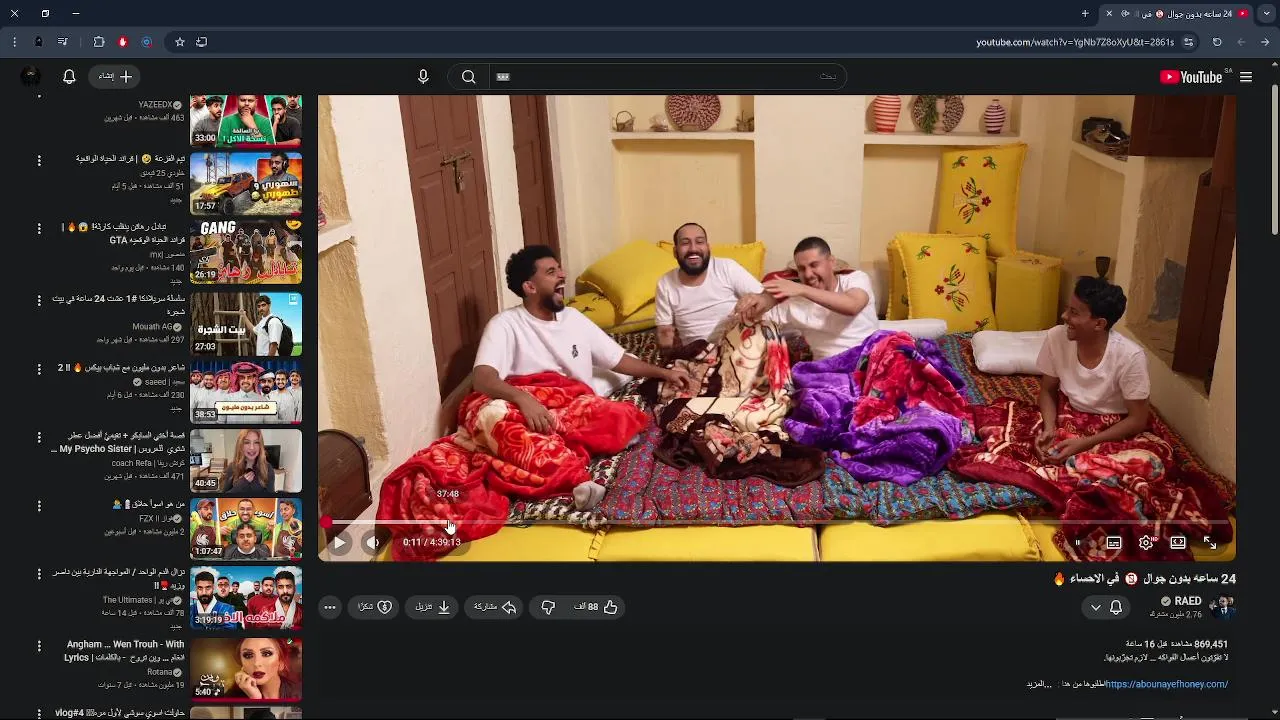Open notifications bell in YouTube header

coord(69,77)
